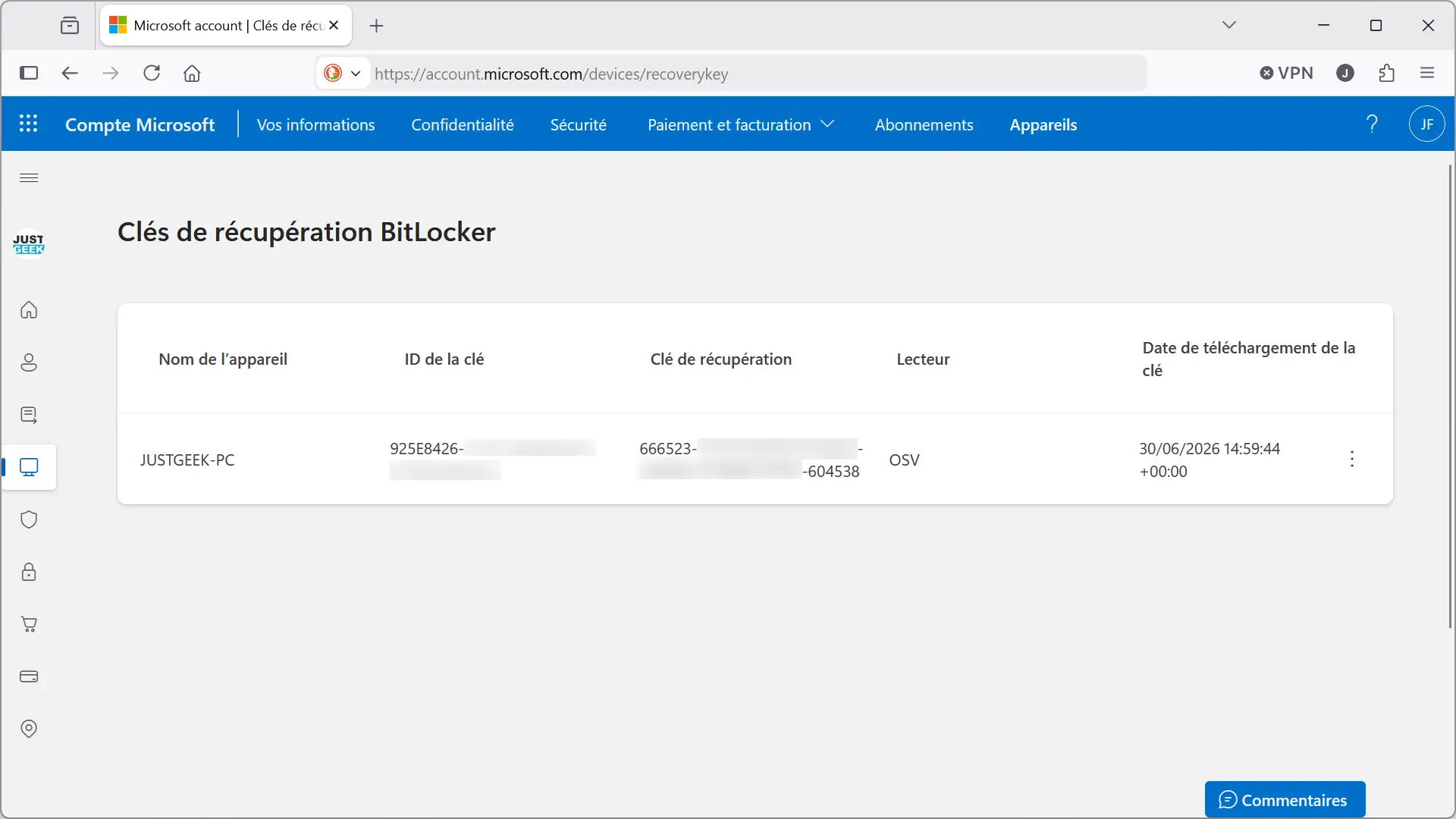Toggle the browser sidebar panel
Viewport: 1456px width, 819px height.
point(29,73)
